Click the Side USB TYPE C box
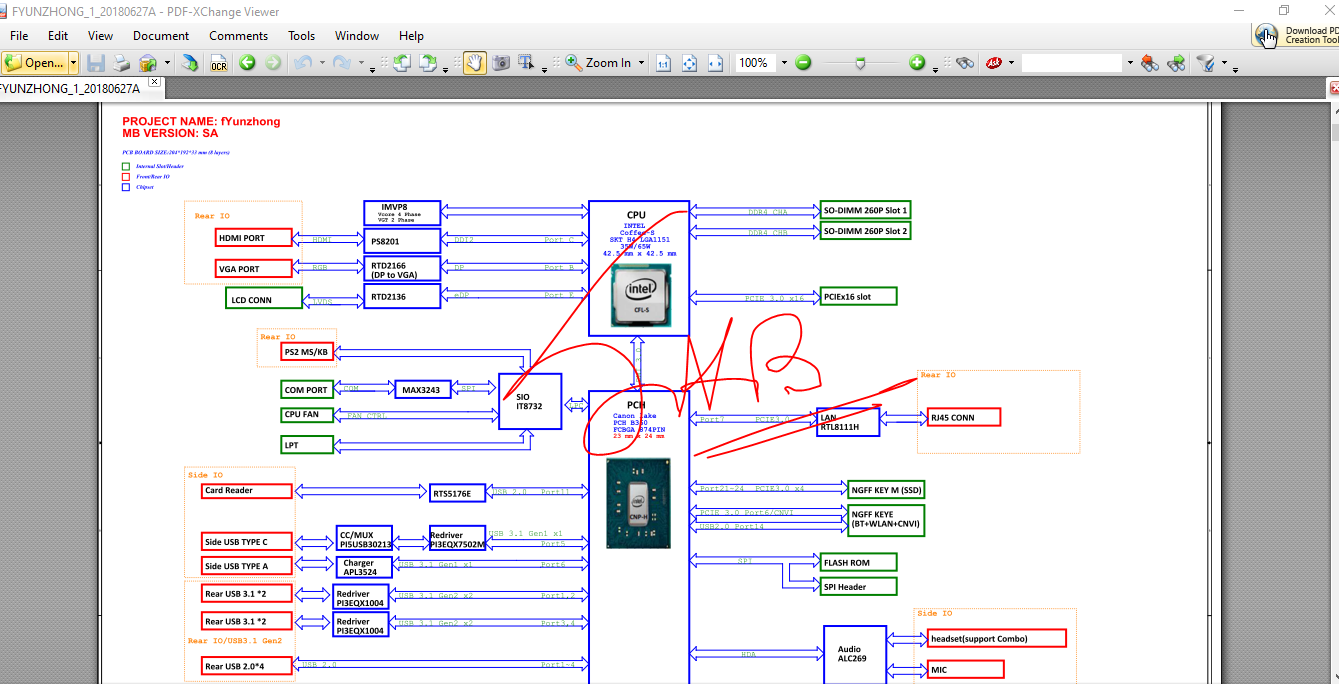 248,541
